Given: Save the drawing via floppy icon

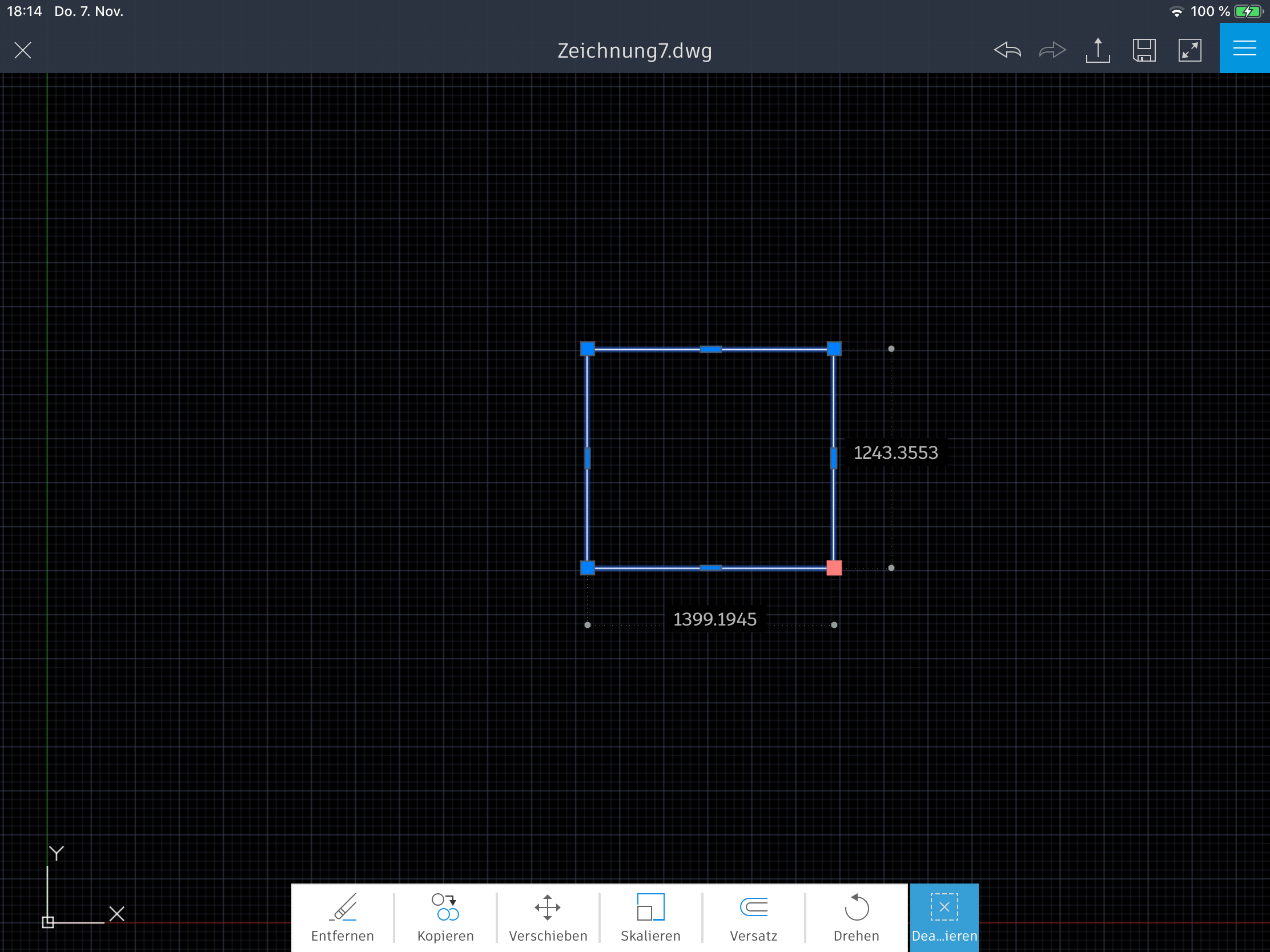Looking at the screenshot, I should (x=1144, y=50).
